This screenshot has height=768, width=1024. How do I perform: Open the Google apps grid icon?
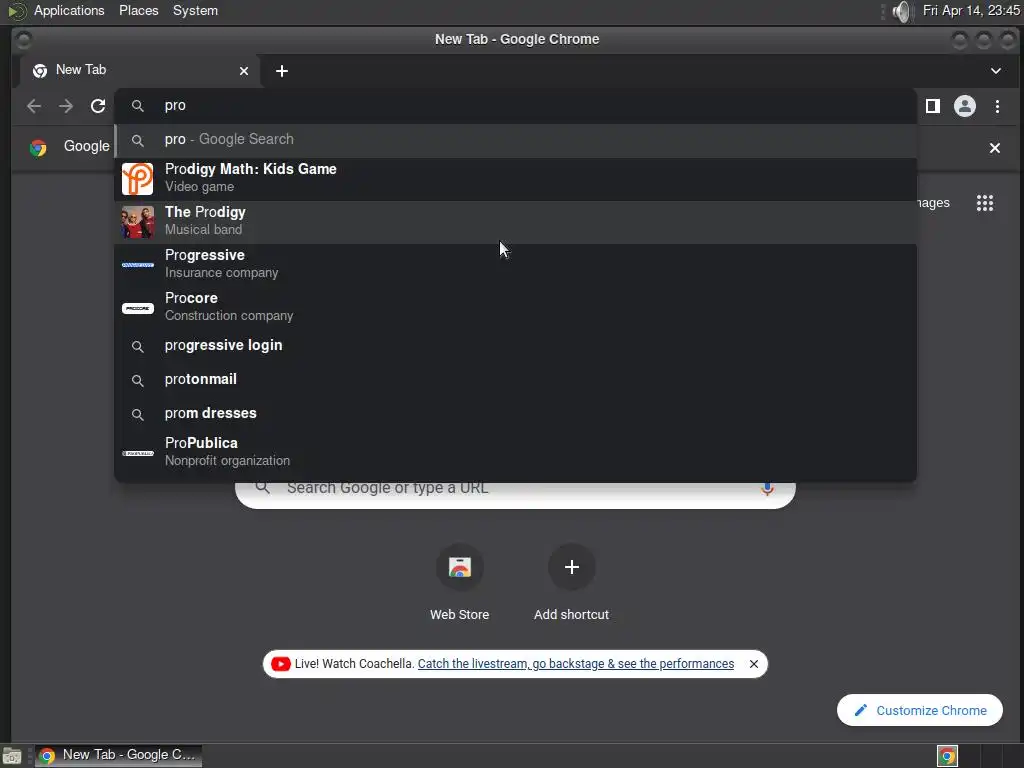(x=985, y=203)
